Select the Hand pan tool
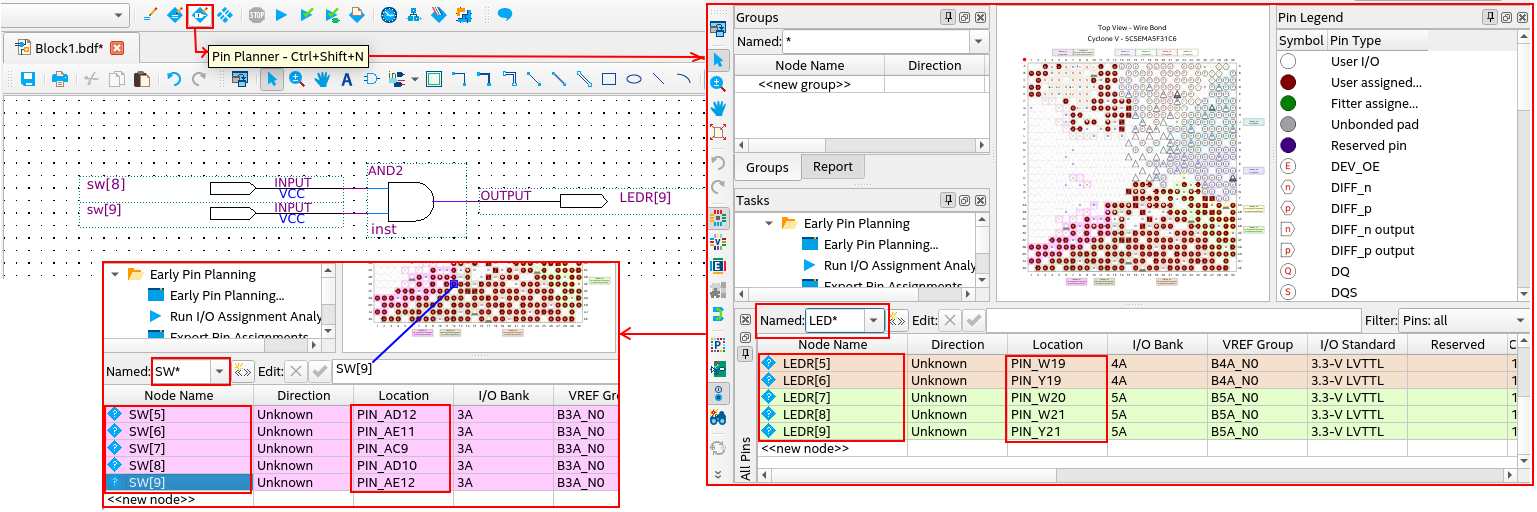1537x512 pixels. click(x=322, y=79)
